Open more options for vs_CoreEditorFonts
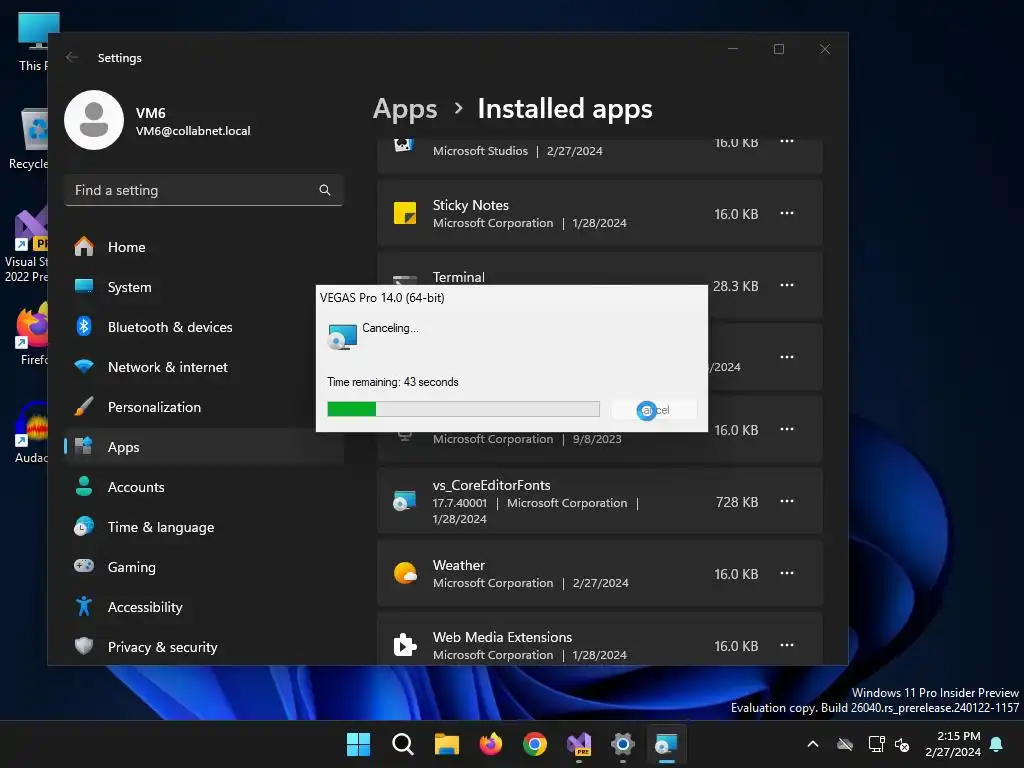This screenshot has width=1024, height=768. tap(787, 502)
